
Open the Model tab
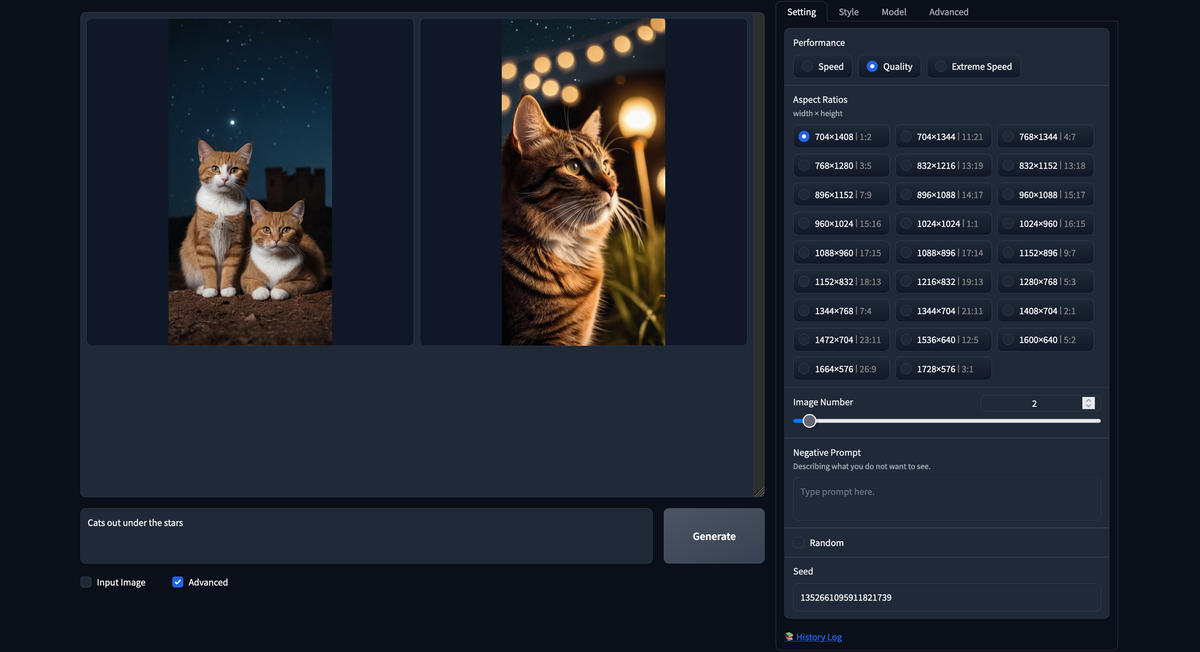(x=893, y=12)
